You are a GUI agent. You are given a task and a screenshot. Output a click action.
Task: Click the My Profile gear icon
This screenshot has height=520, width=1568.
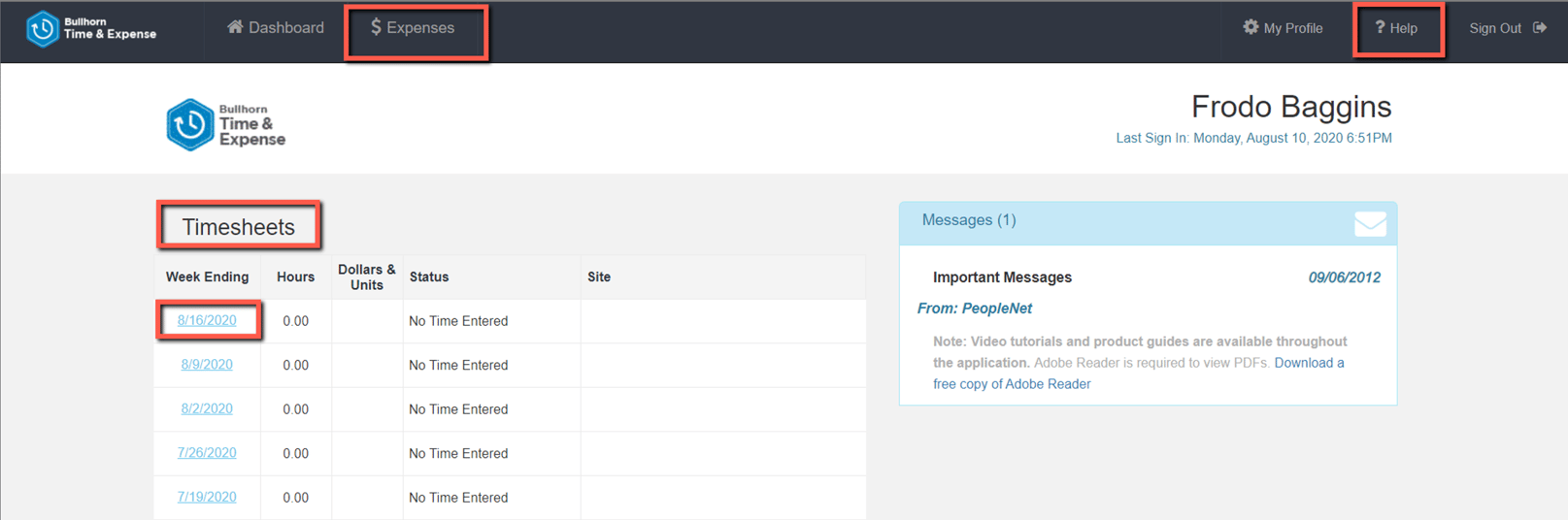click(x=1251, y=27)
